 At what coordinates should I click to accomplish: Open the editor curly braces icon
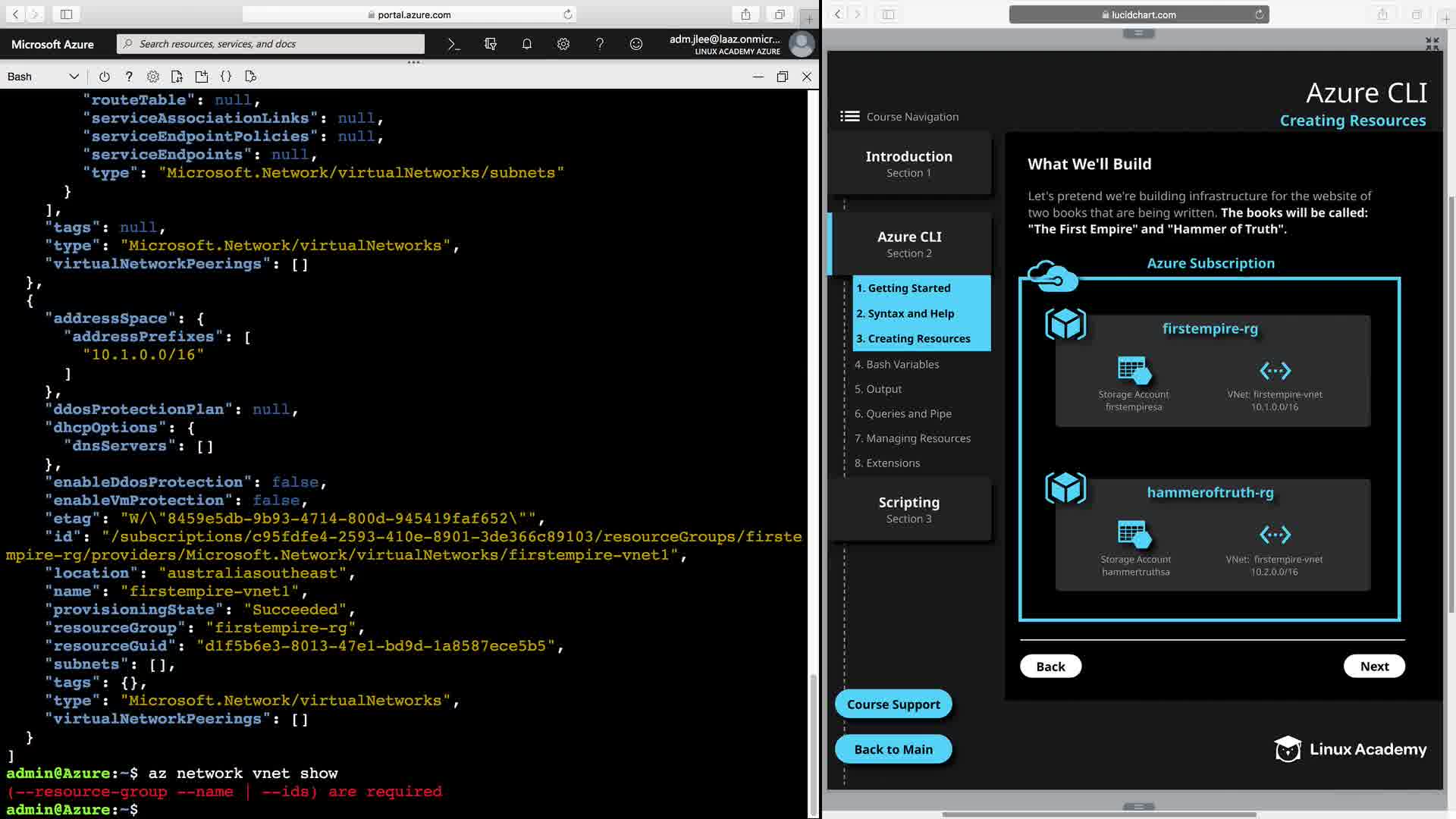[226, 77]
